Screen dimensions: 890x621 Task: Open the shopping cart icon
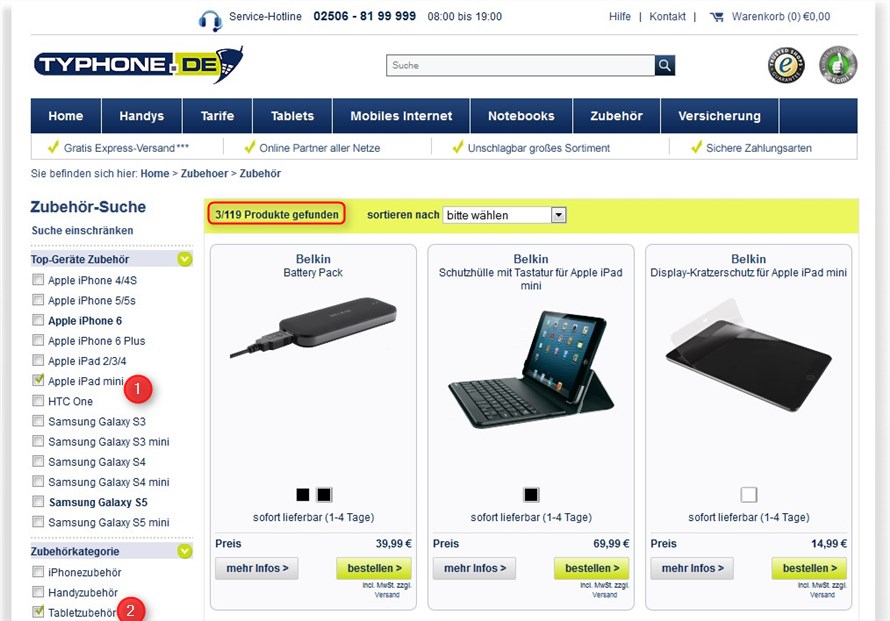pyautogui.click(x=717, y=17)
